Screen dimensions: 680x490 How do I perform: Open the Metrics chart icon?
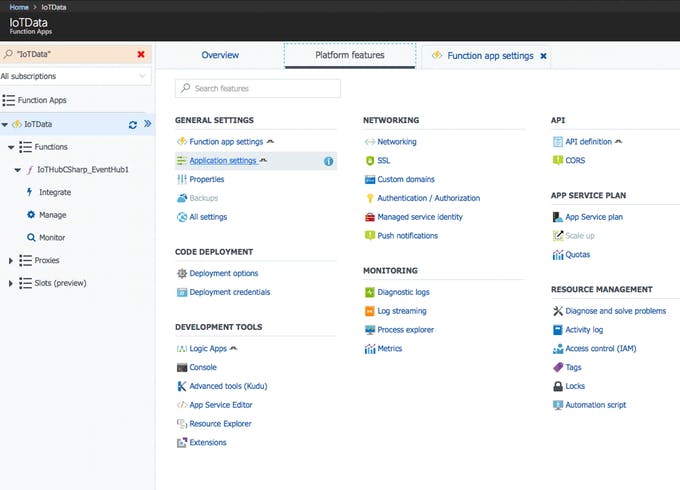[x=370, y=348]
